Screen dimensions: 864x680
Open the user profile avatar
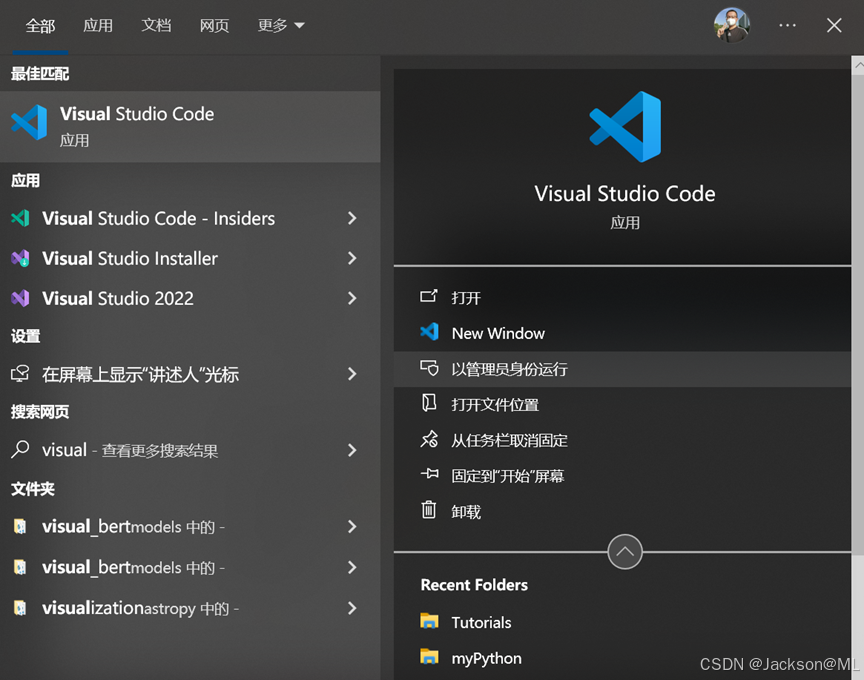[731, 25]
